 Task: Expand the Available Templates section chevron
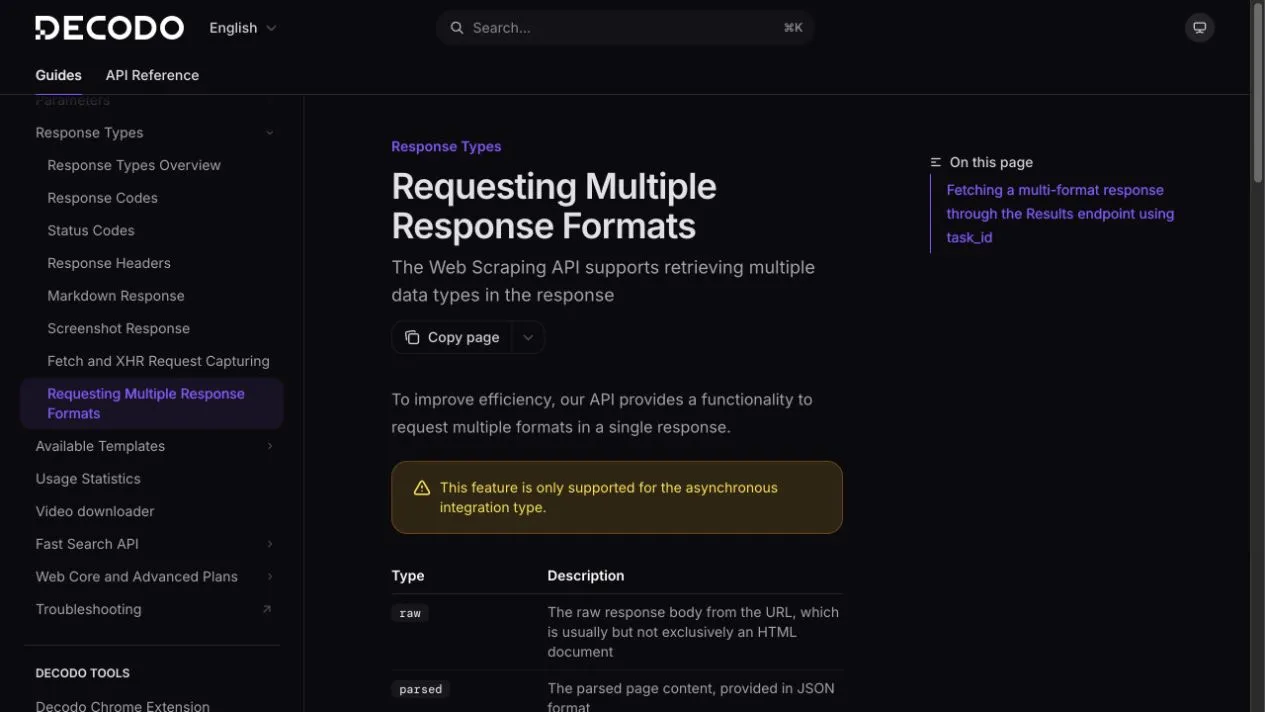point(269,446)
